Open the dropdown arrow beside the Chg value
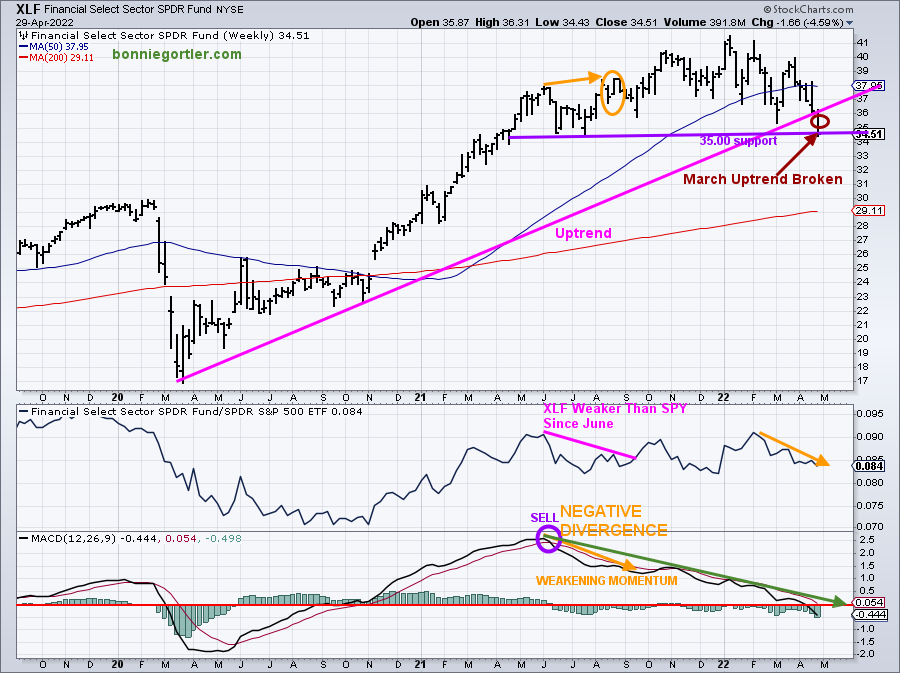The height and width of the screenshot is (673, 900). click(849, 23)
